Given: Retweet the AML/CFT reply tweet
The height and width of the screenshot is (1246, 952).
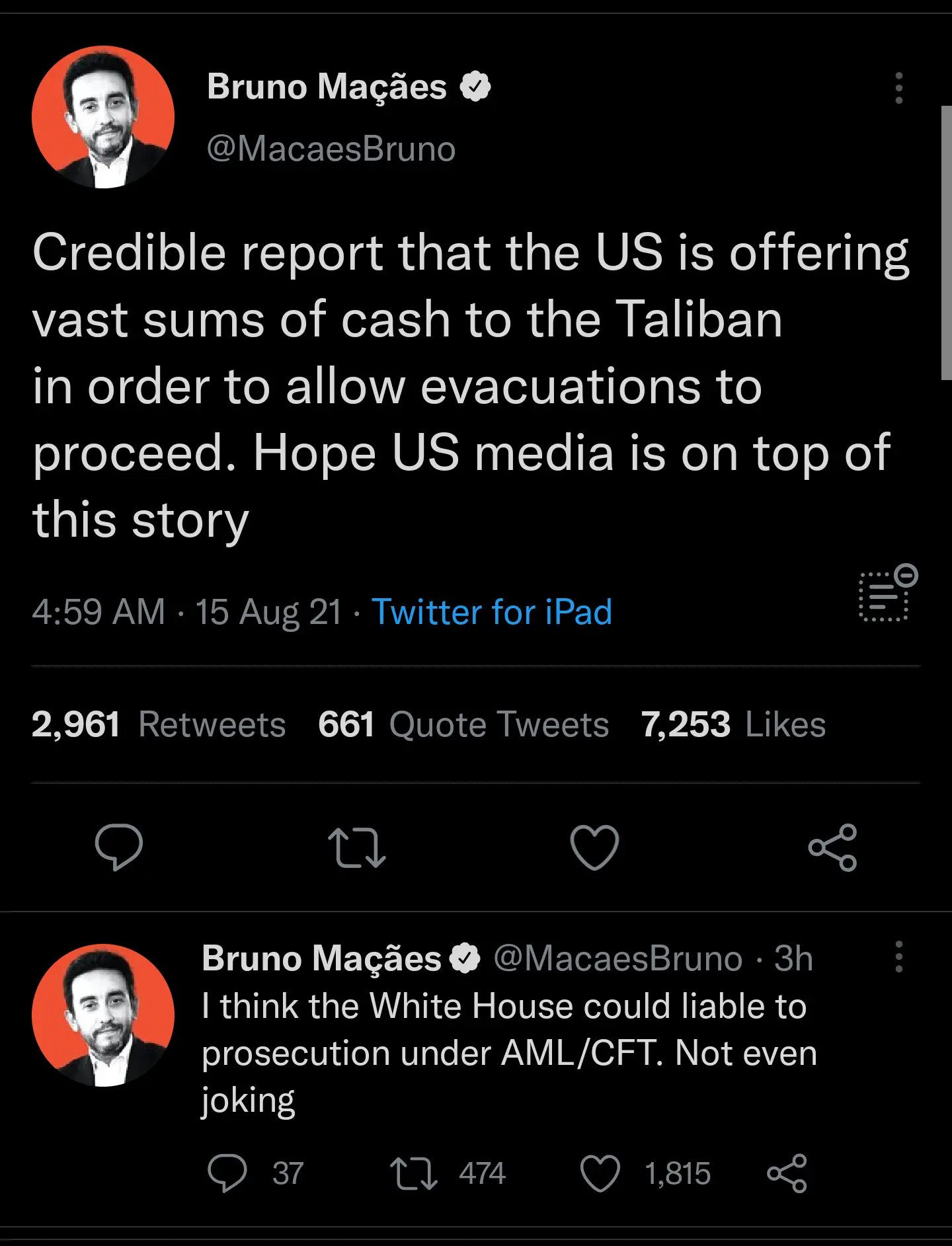Looking at the screenshot, I should click(x=414, y=1173).
